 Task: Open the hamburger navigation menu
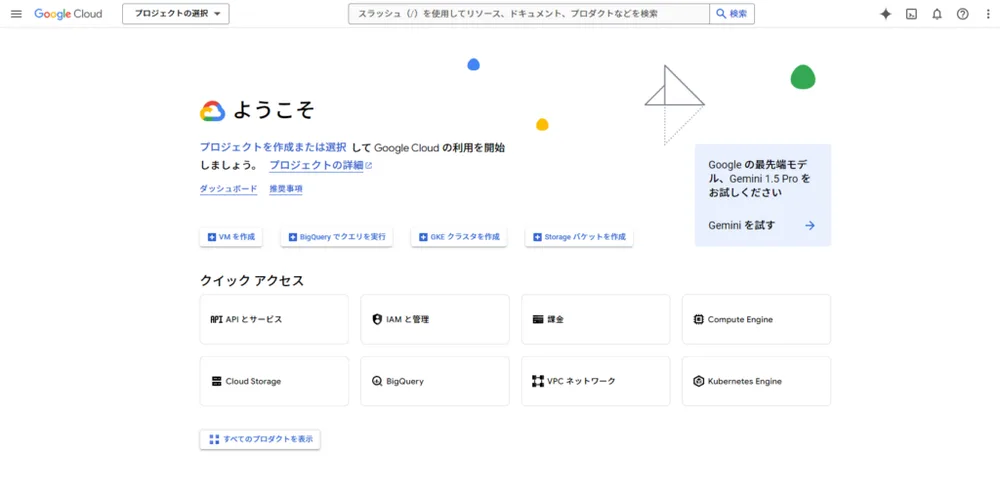pyautogui.click(x=16, y=14)
